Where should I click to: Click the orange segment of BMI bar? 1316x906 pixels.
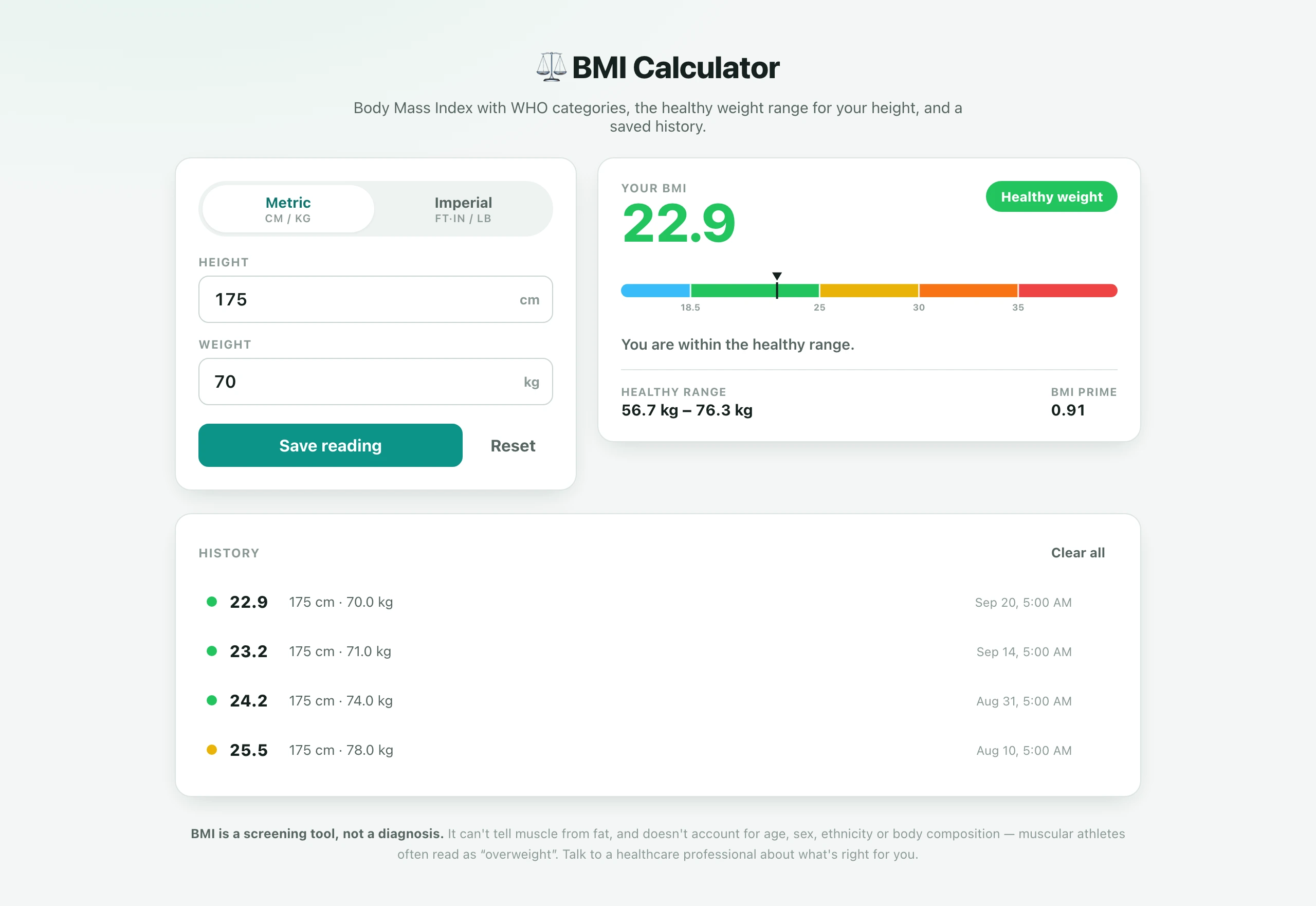968,291
